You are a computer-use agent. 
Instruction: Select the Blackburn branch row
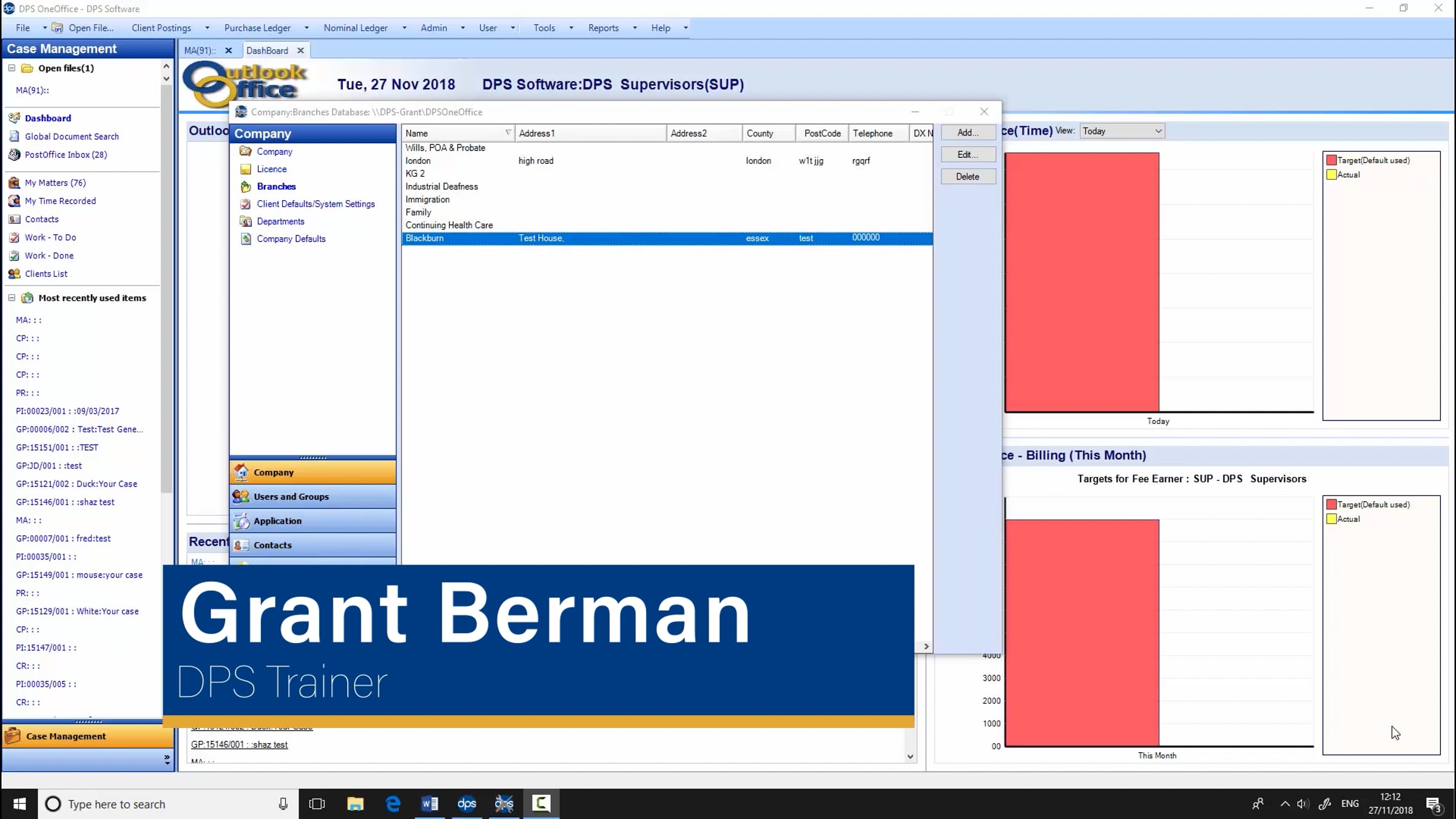[667, 238]
